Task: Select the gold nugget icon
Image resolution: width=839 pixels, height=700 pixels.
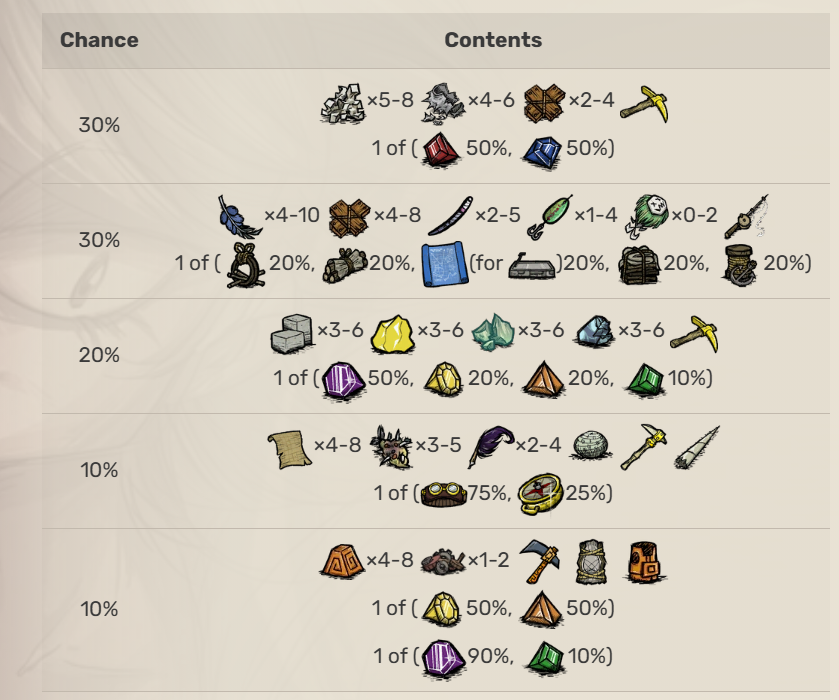Action: pos(392,331)
